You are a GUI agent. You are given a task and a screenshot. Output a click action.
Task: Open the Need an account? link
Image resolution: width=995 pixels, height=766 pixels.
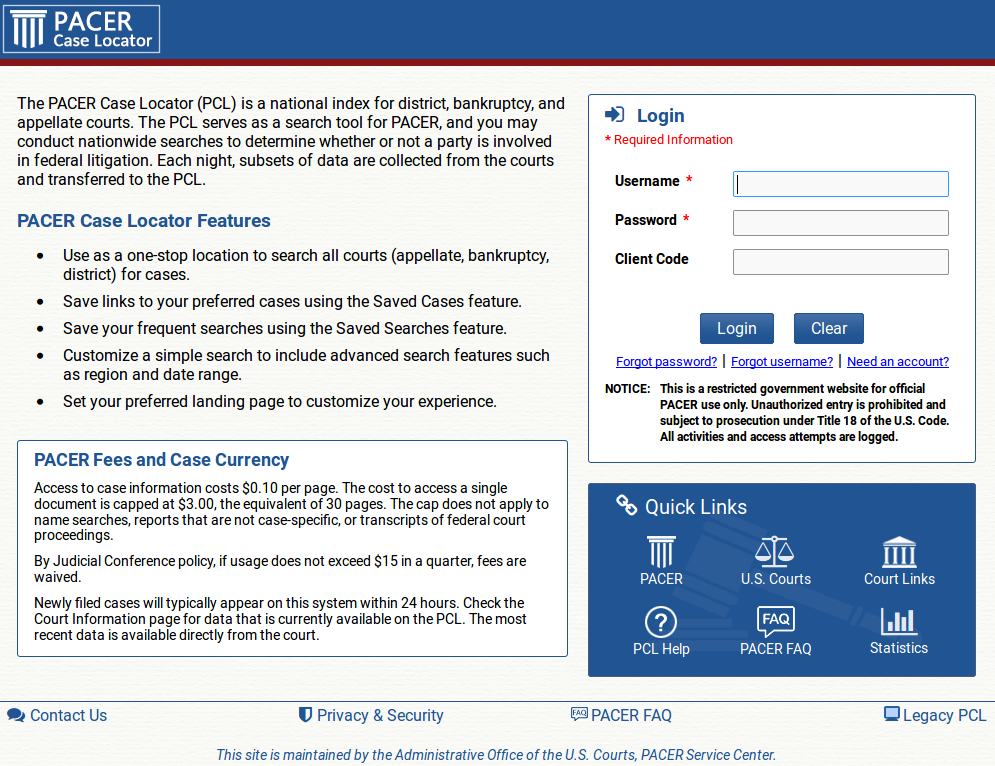pos(898,361)
